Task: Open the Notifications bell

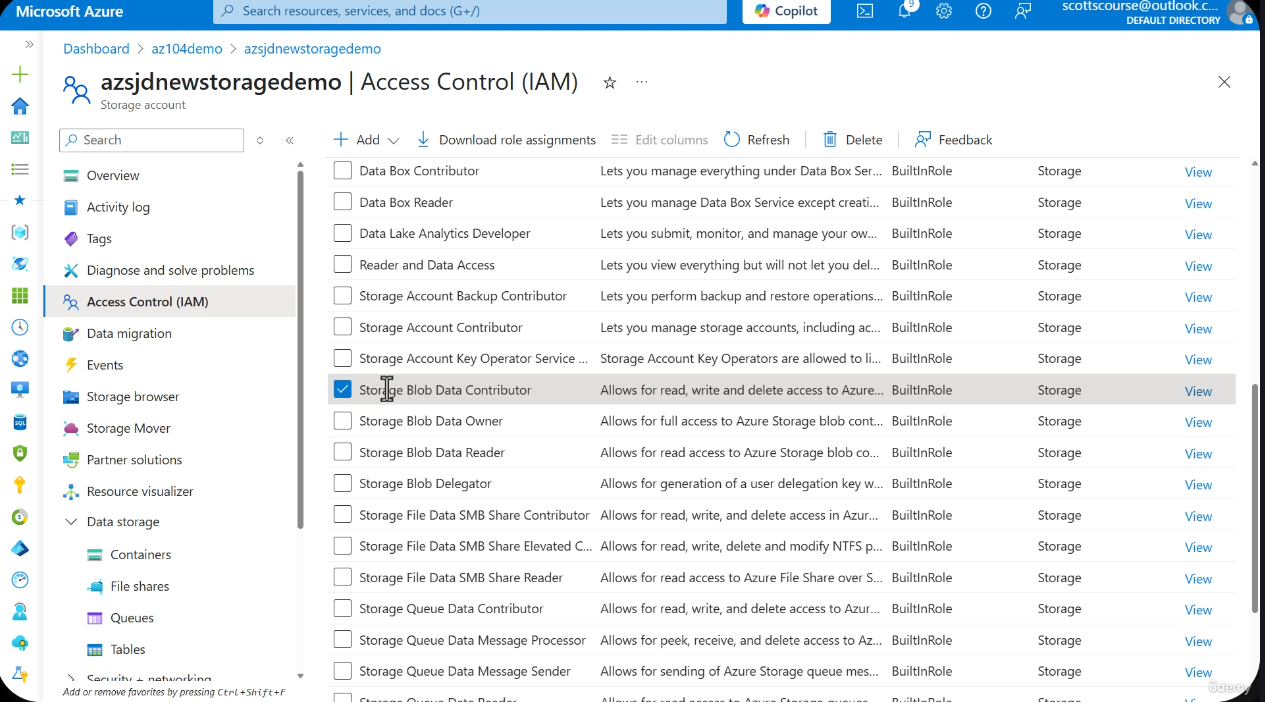Action: point(905,12)
